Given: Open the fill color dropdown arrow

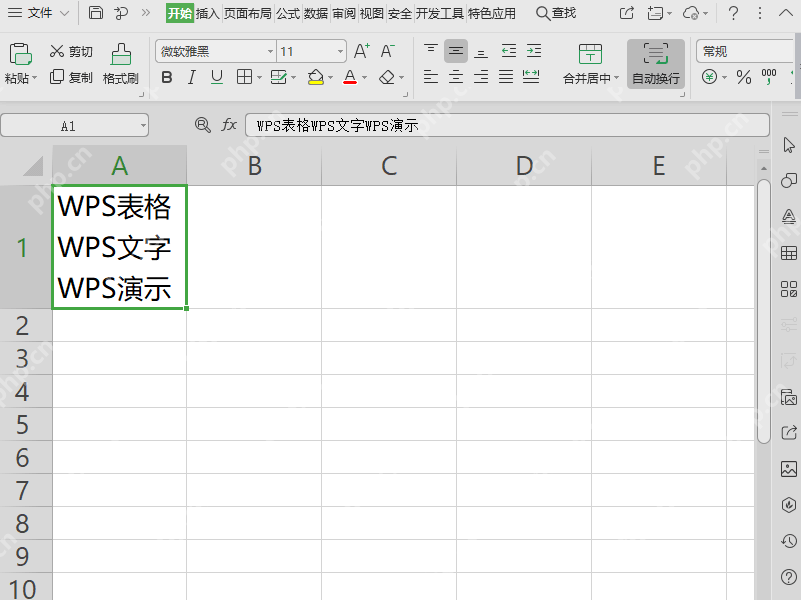Looking at the screenshot, I should pos(331,78).
